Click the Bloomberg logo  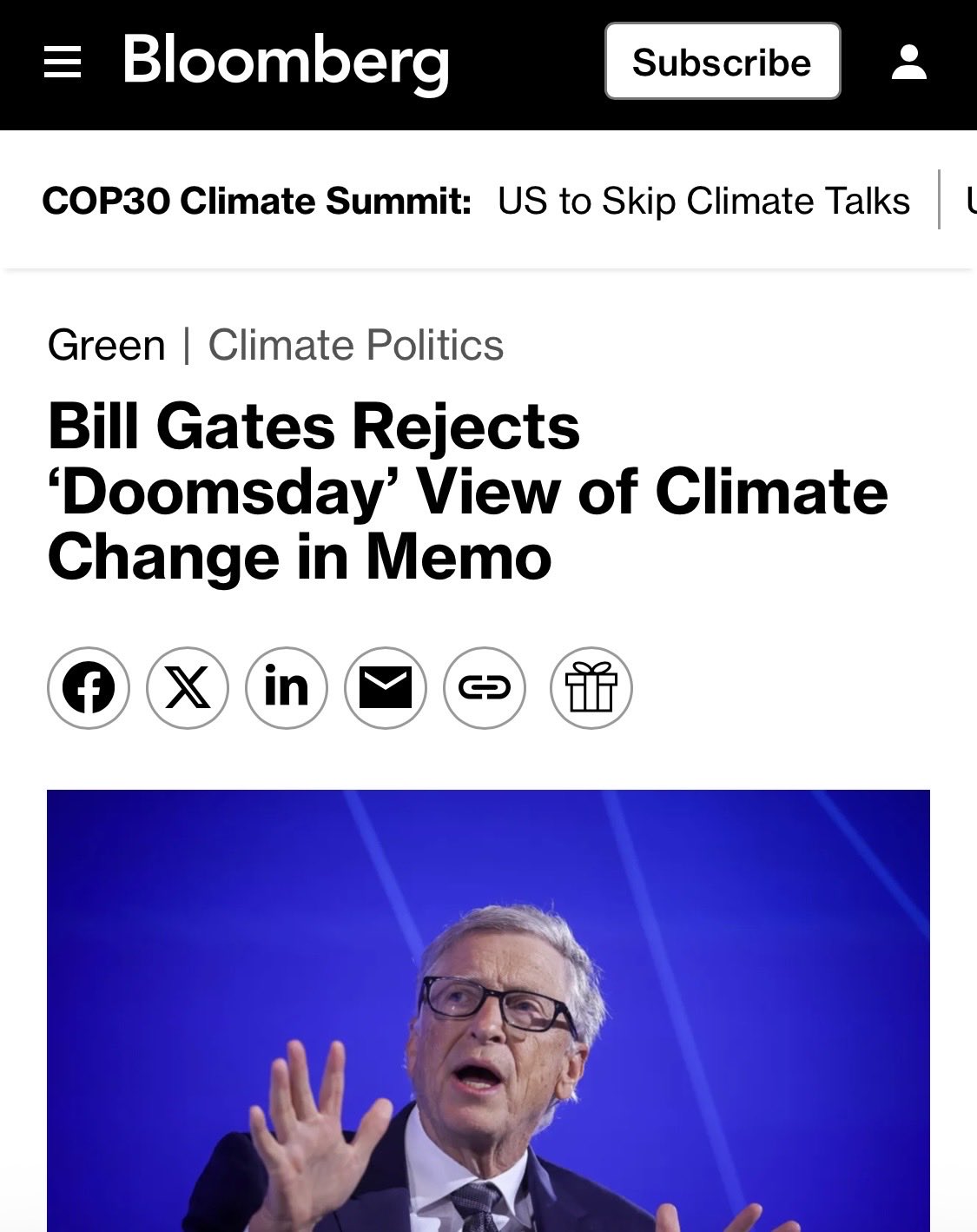point(286,63)
